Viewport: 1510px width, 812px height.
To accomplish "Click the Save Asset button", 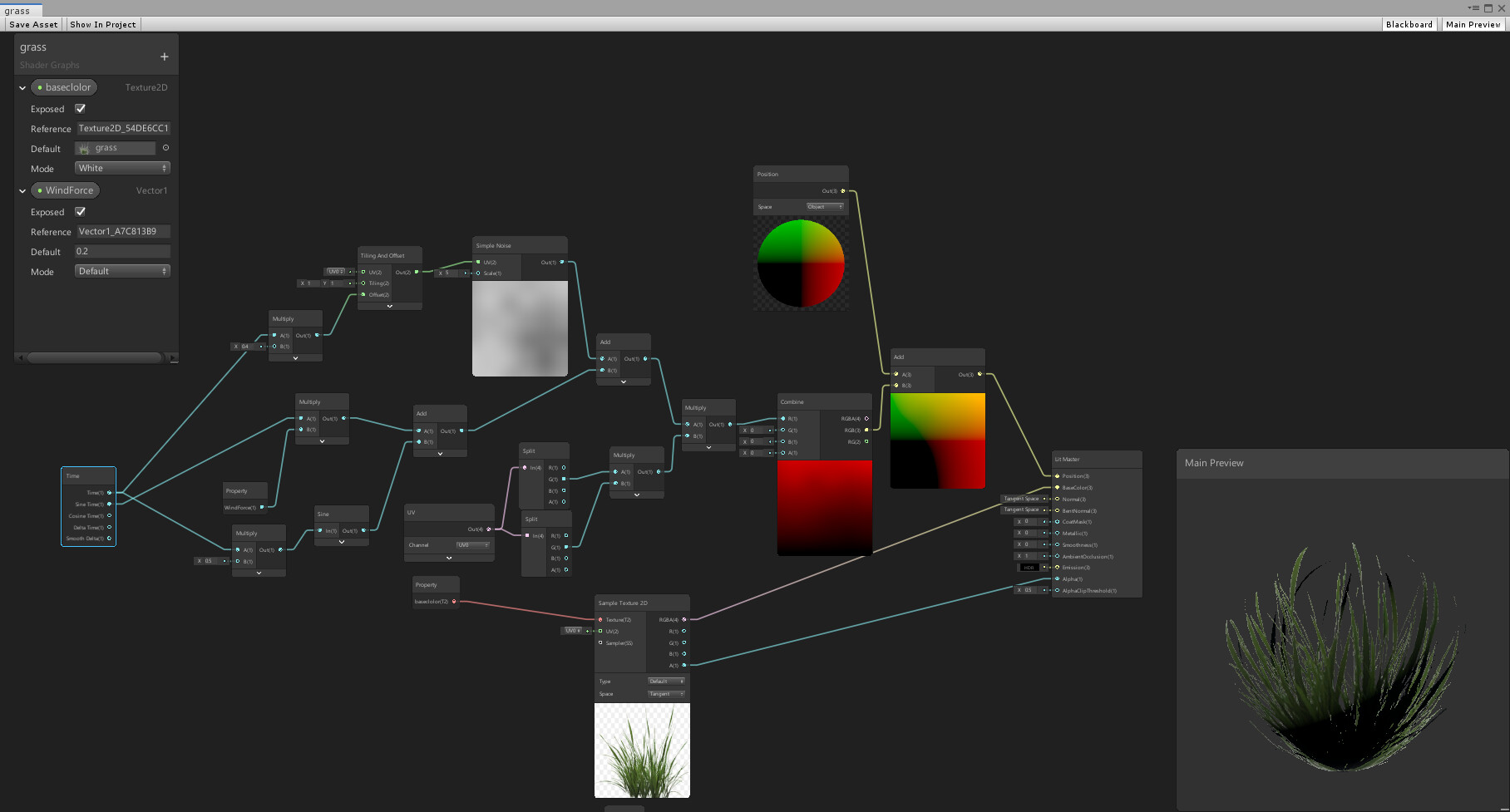I will click(34, 25).
